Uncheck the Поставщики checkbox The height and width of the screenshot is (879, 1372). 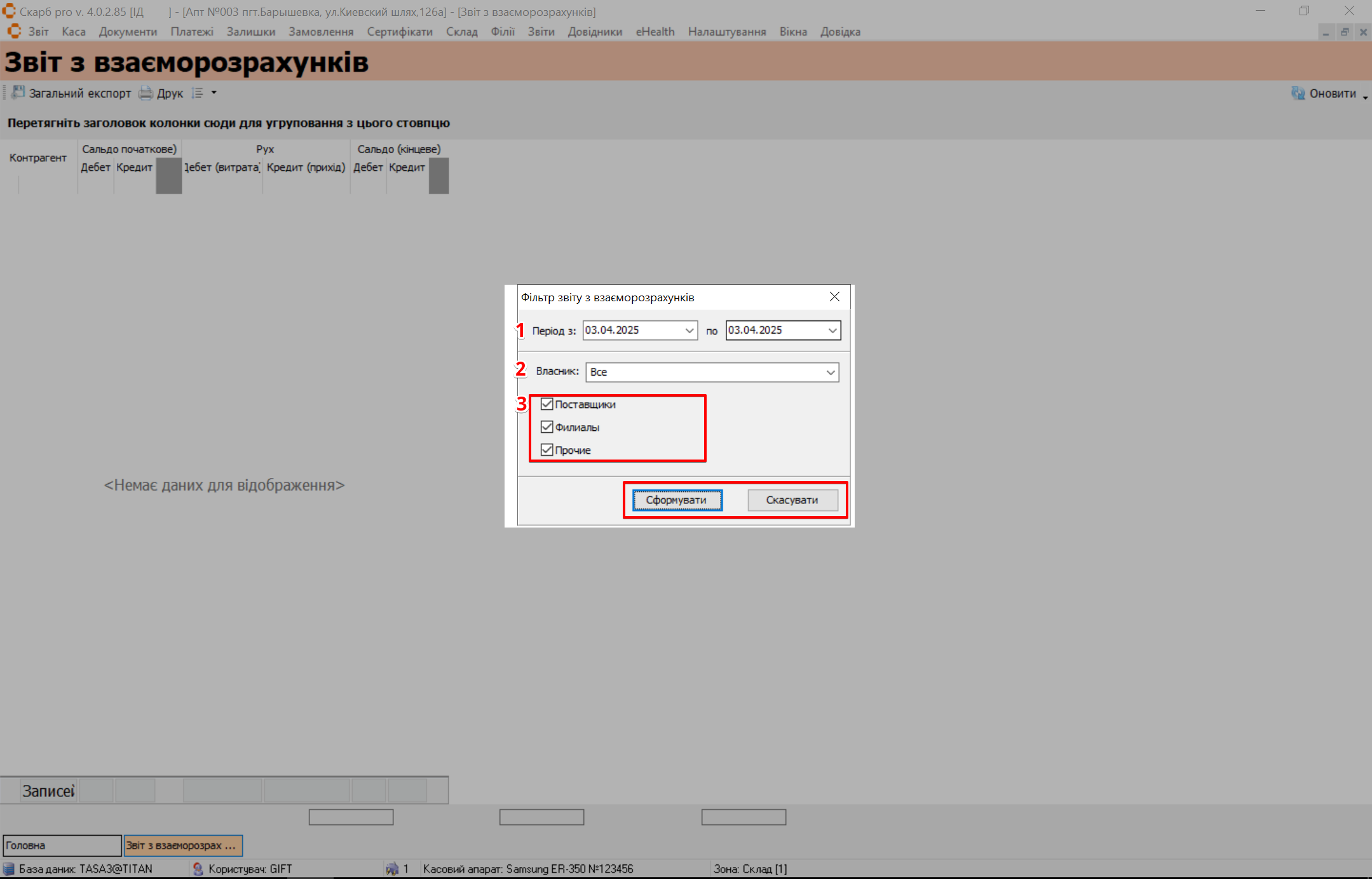coord(547,404)
